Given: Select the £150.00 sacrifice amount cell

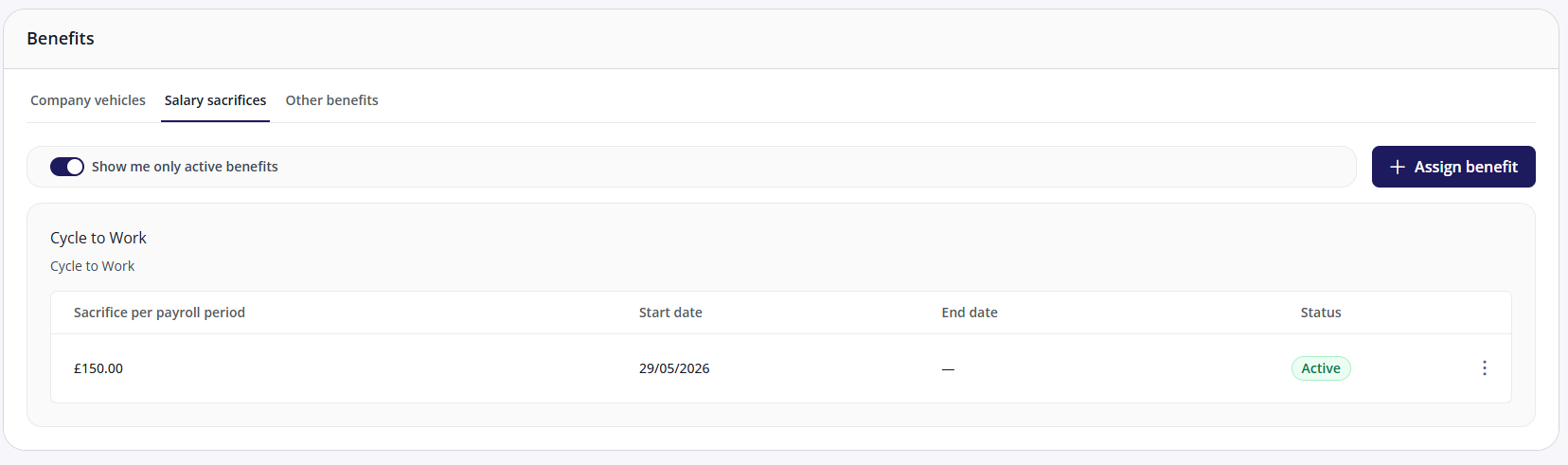Looking at the screenshot, I should [98, 368].
